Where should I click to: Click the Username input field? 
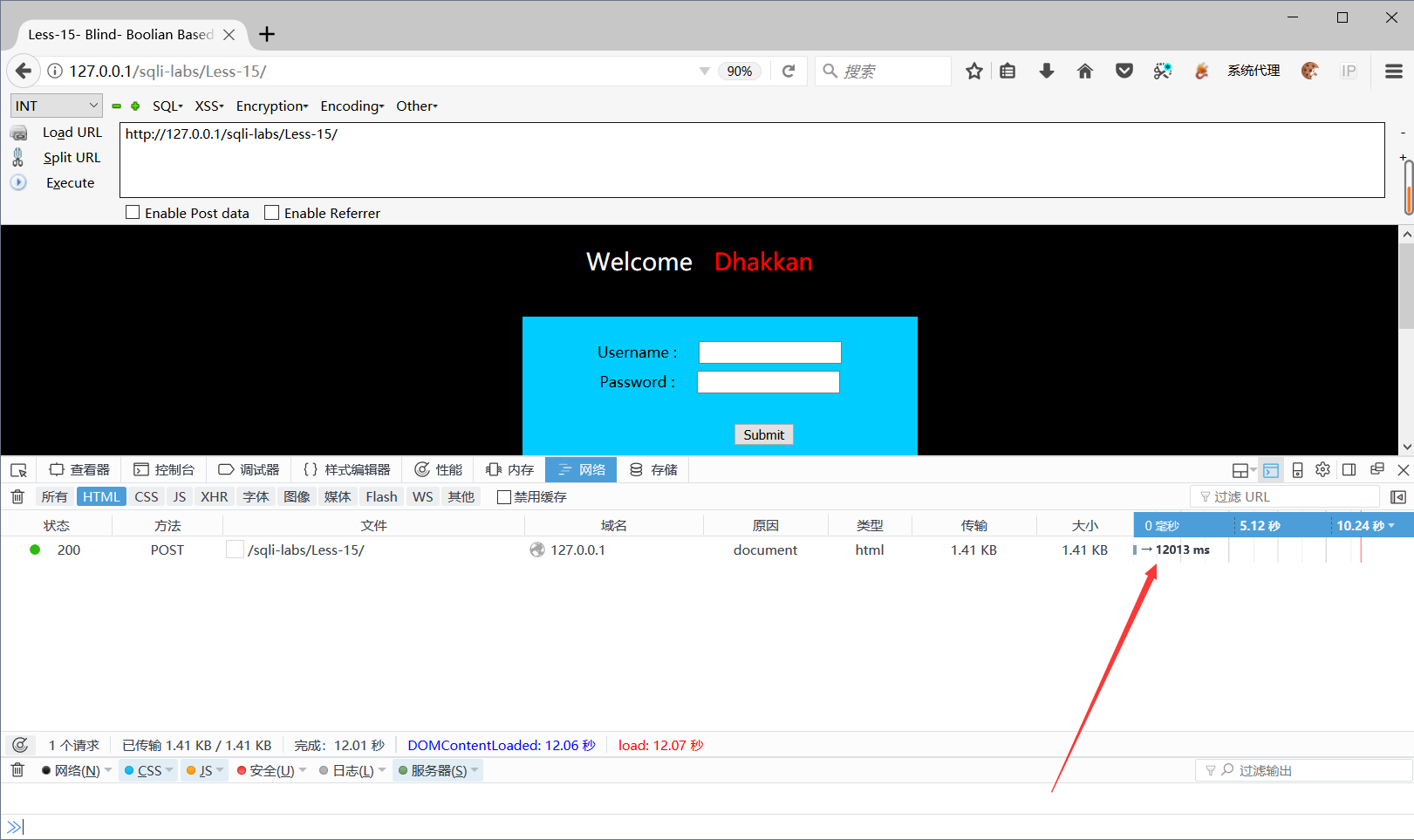click(x=769, y=352)
